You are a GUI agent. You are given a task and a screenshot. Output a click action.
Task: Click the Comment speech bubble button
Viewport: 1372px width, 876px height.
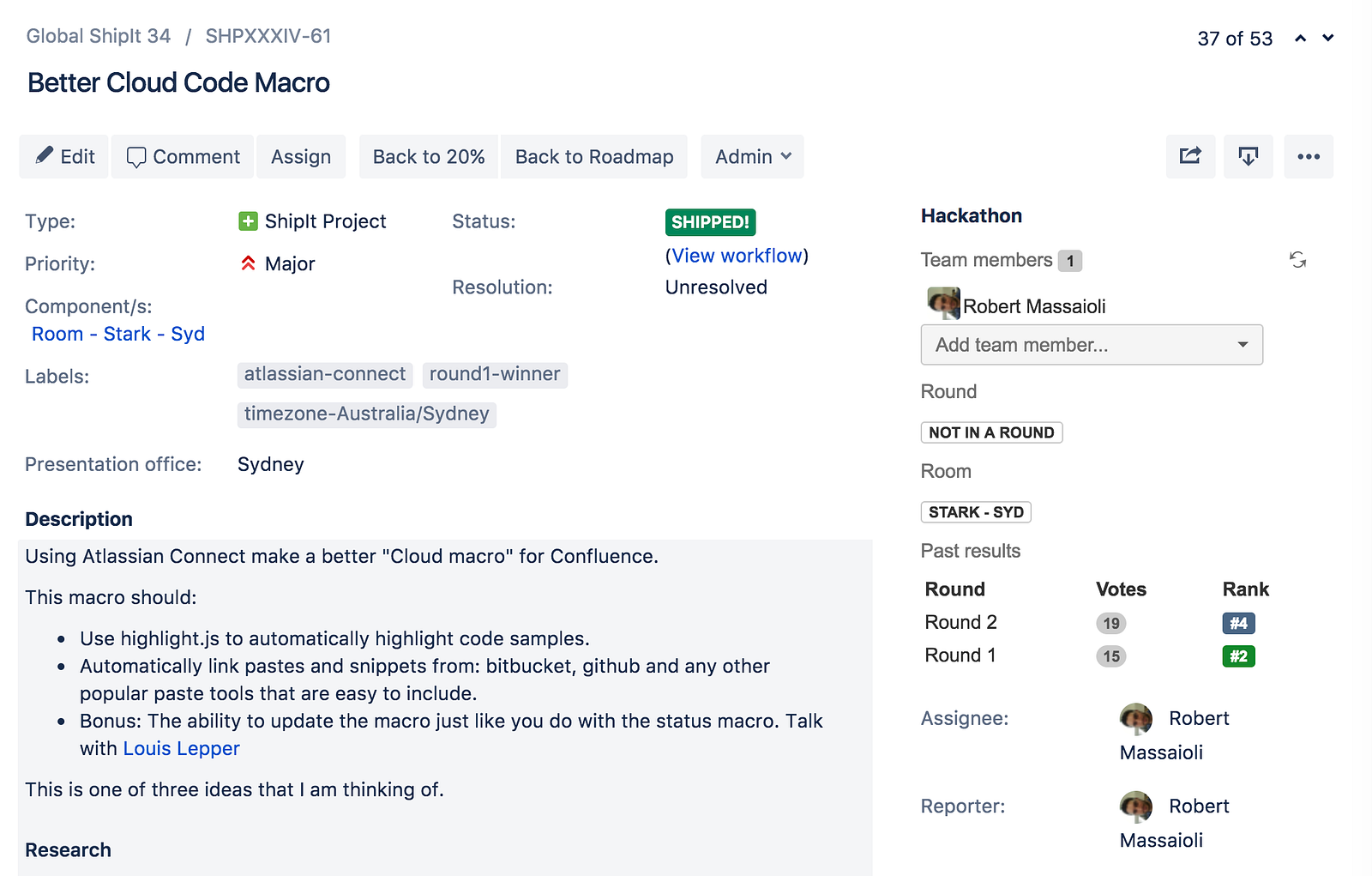pyautogui.click(x=183, y=157)
